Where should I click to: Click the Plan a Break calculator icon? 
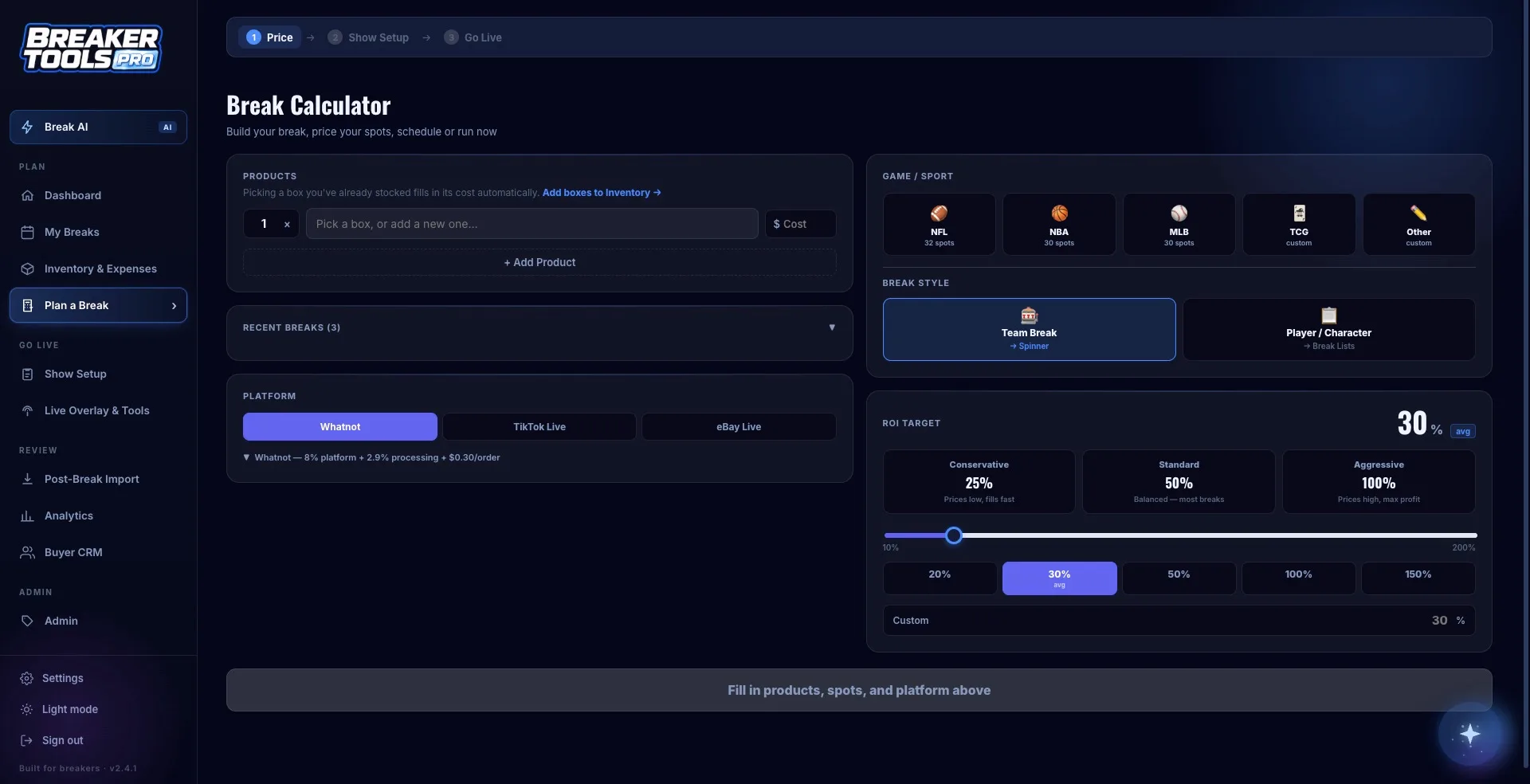pyautogui.click(x=27, y=305)
